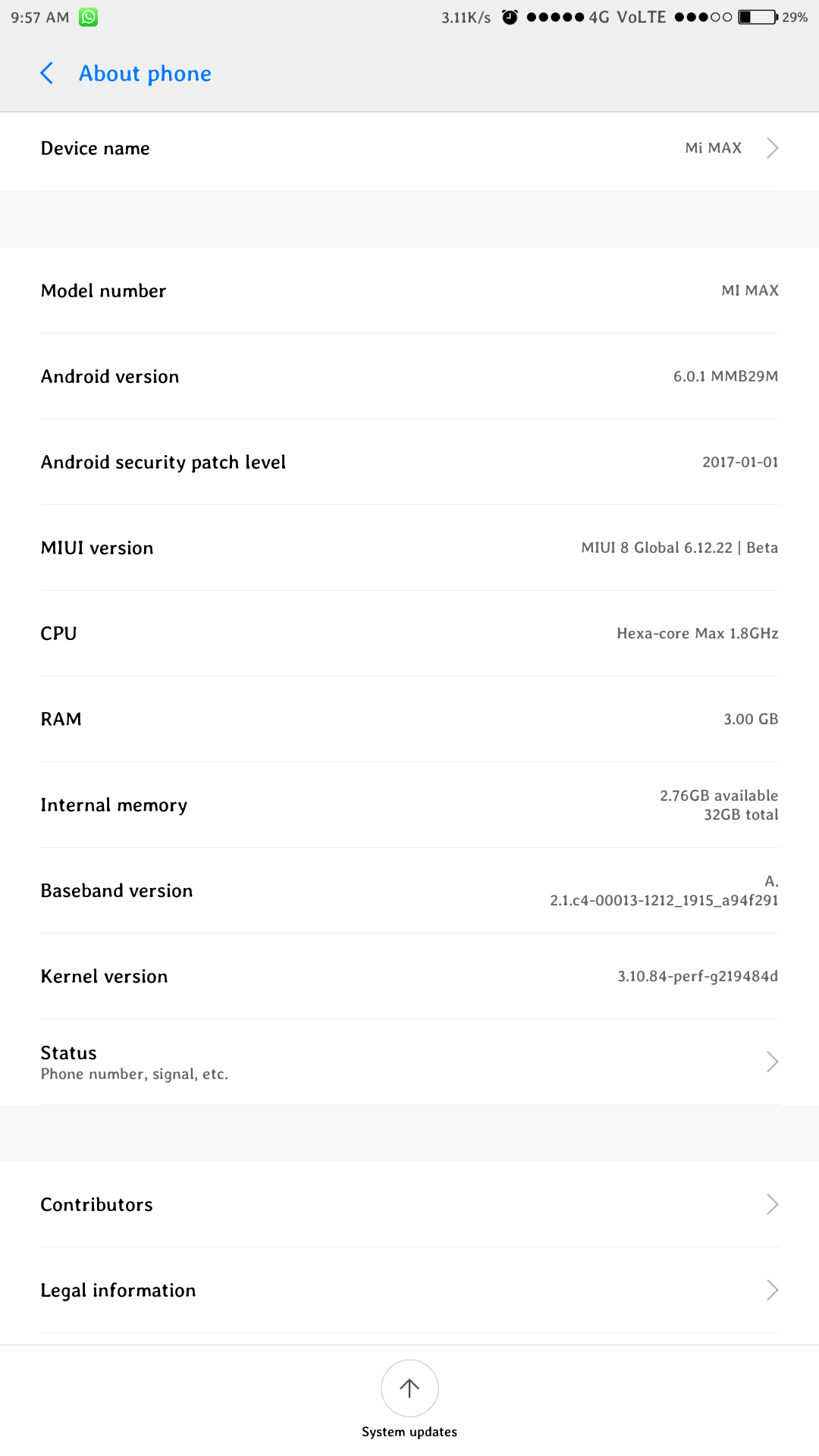This screenshot has height=1456, width=819.
Task: Tap the Internal memory row
Action: coord(409,805)
